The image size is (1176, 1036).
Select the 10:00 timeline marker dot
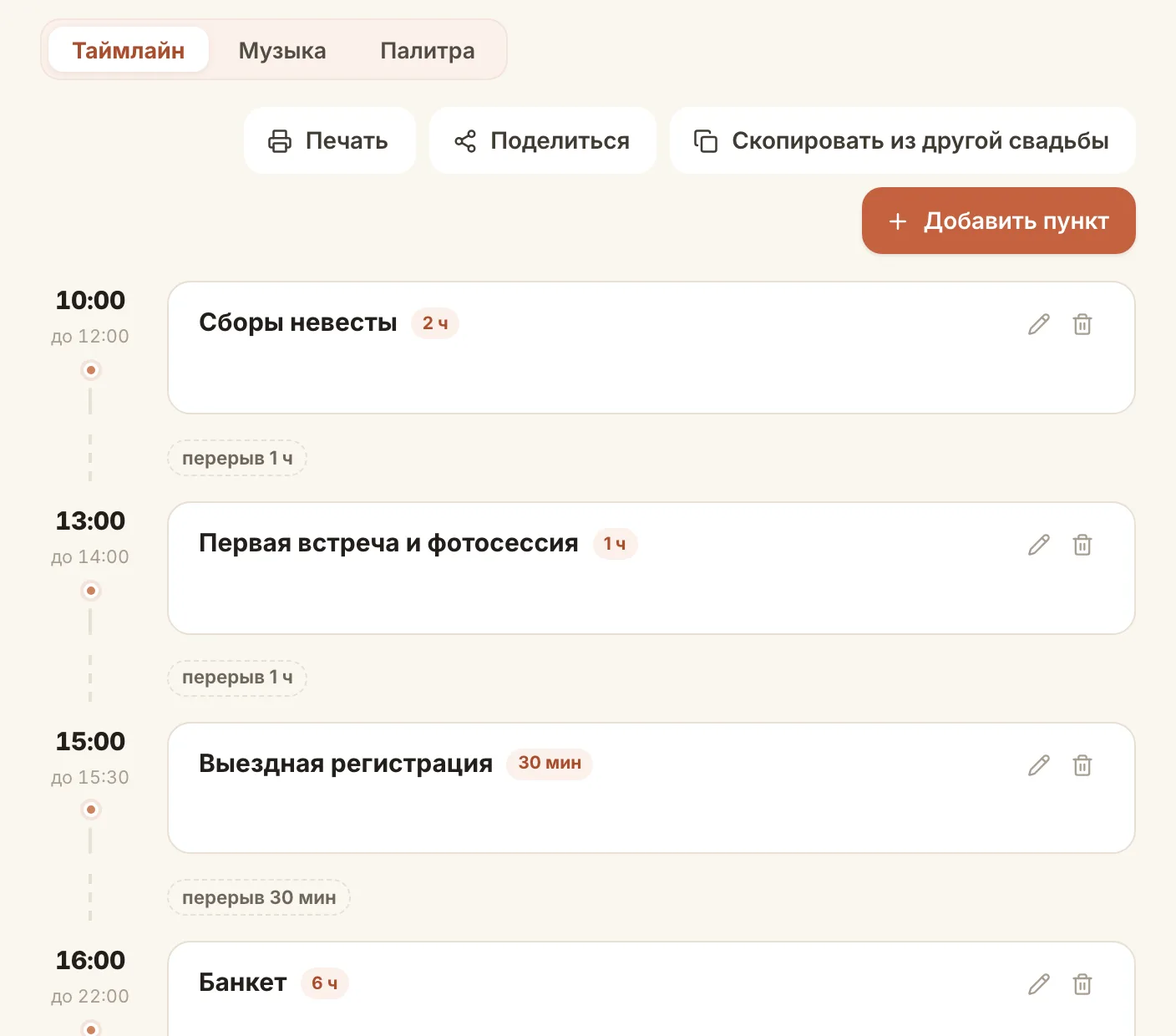pos(91,370)
